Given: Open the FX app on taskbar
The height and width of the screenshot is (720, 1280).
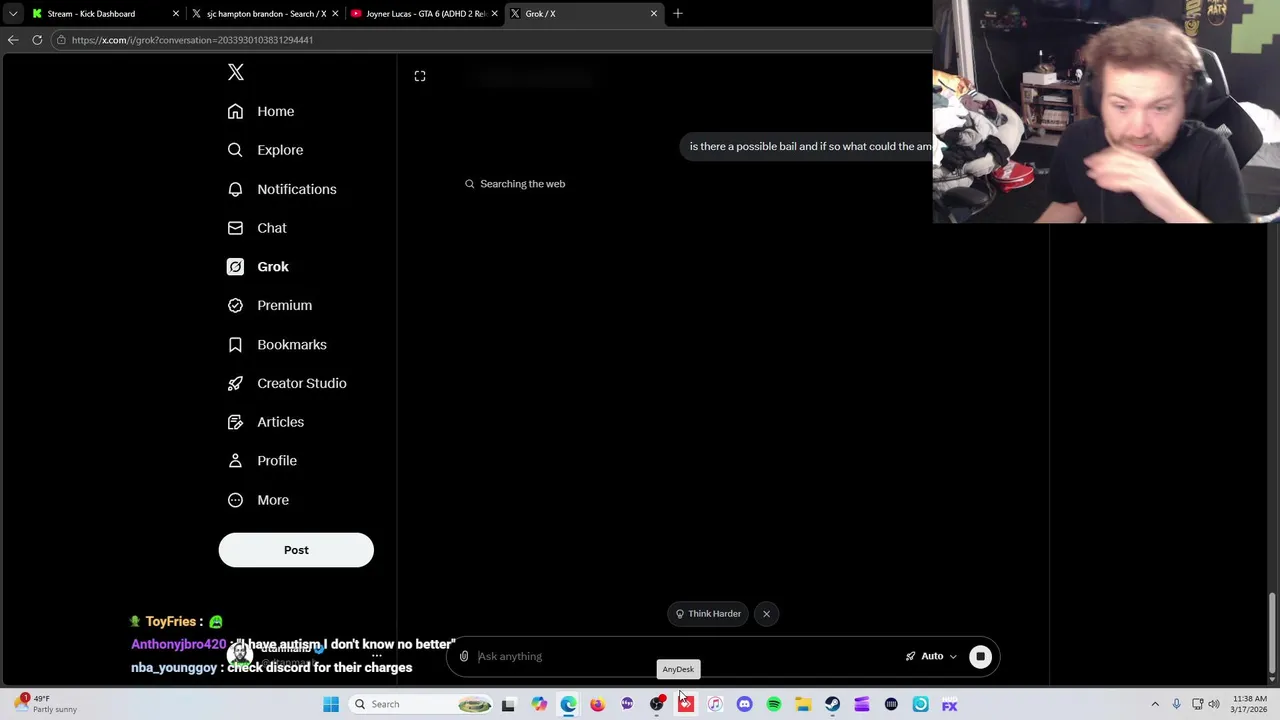Looking at the screenshot, I should pos(949,704).
